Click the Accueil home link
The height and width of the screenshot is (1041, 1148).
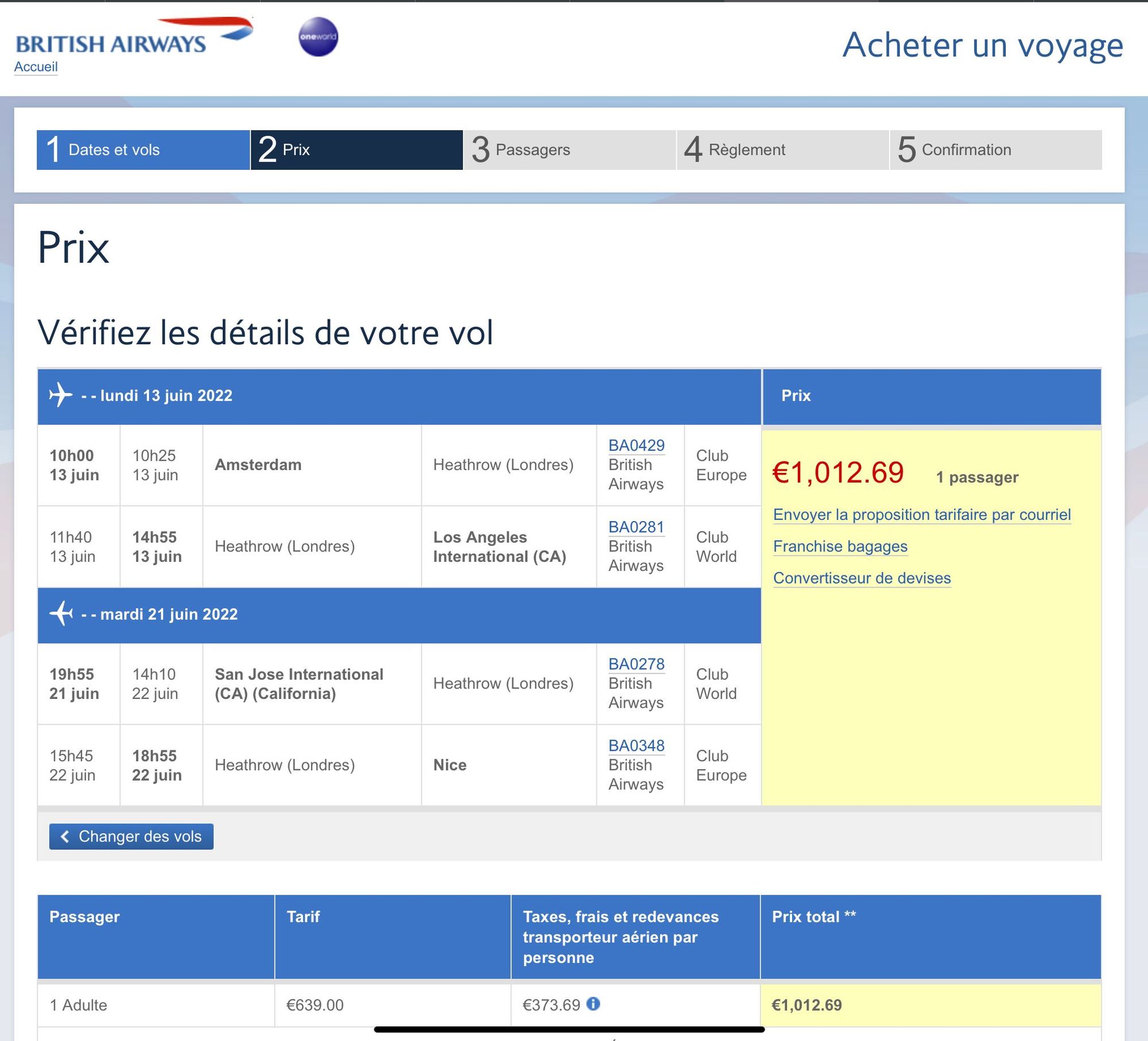[36, 67]
